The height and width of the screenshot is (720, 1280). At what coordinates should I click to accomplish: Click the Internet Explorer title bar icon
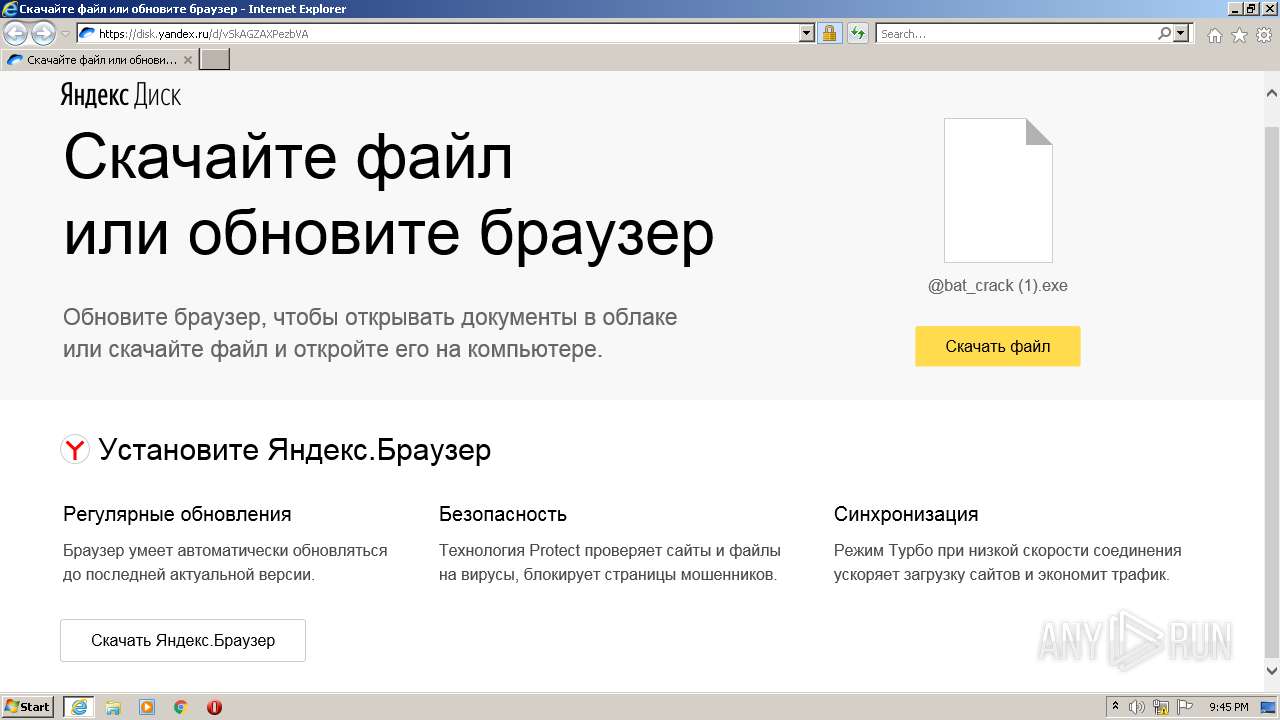(x=9, y=9)
